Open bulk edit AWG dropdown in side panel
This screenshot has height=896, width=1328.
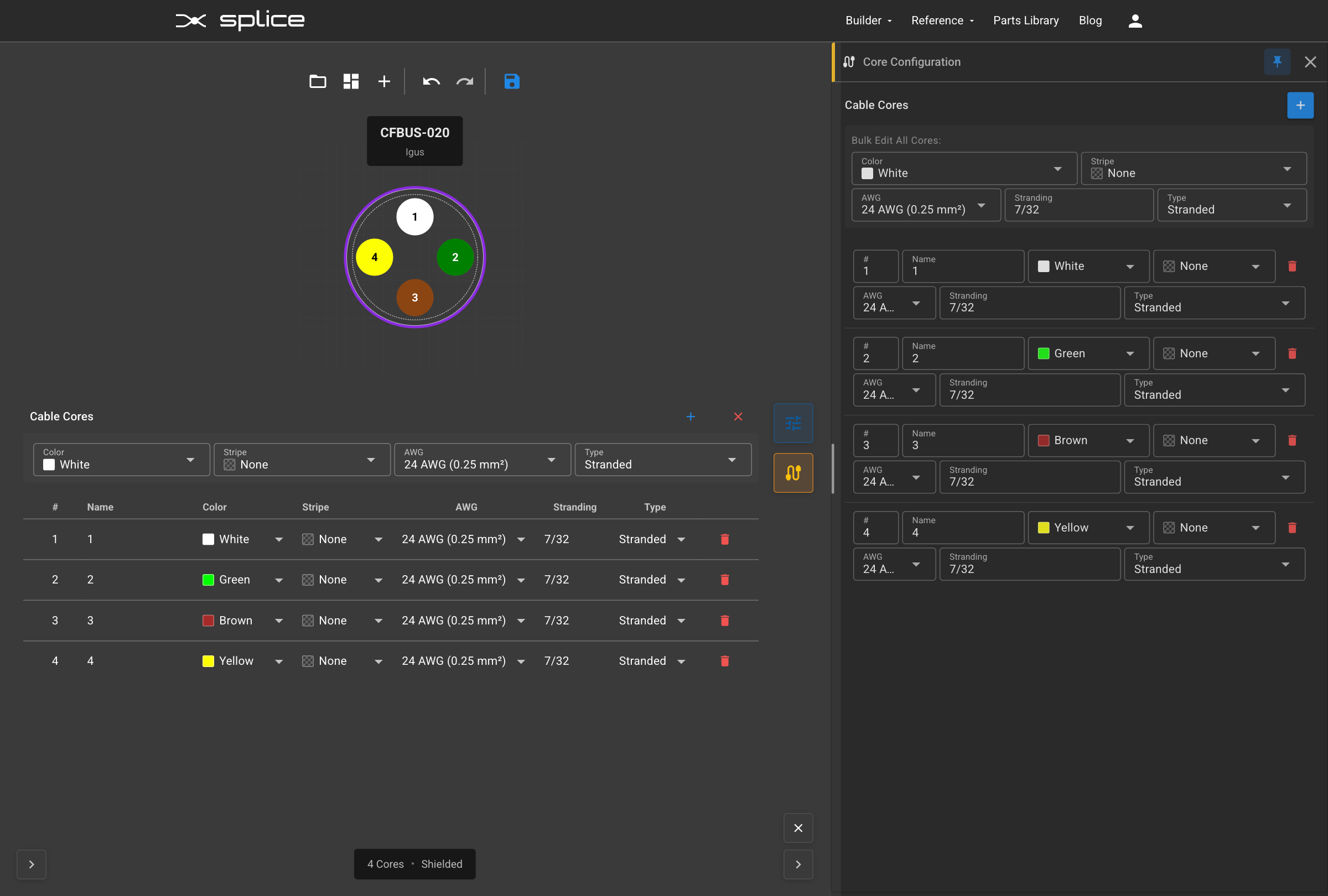tap(925, 205)
